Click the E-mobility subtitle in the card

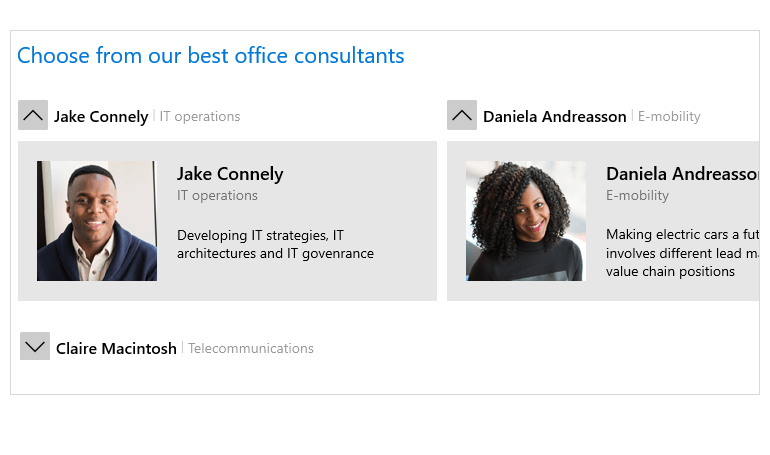coord(637,195)
